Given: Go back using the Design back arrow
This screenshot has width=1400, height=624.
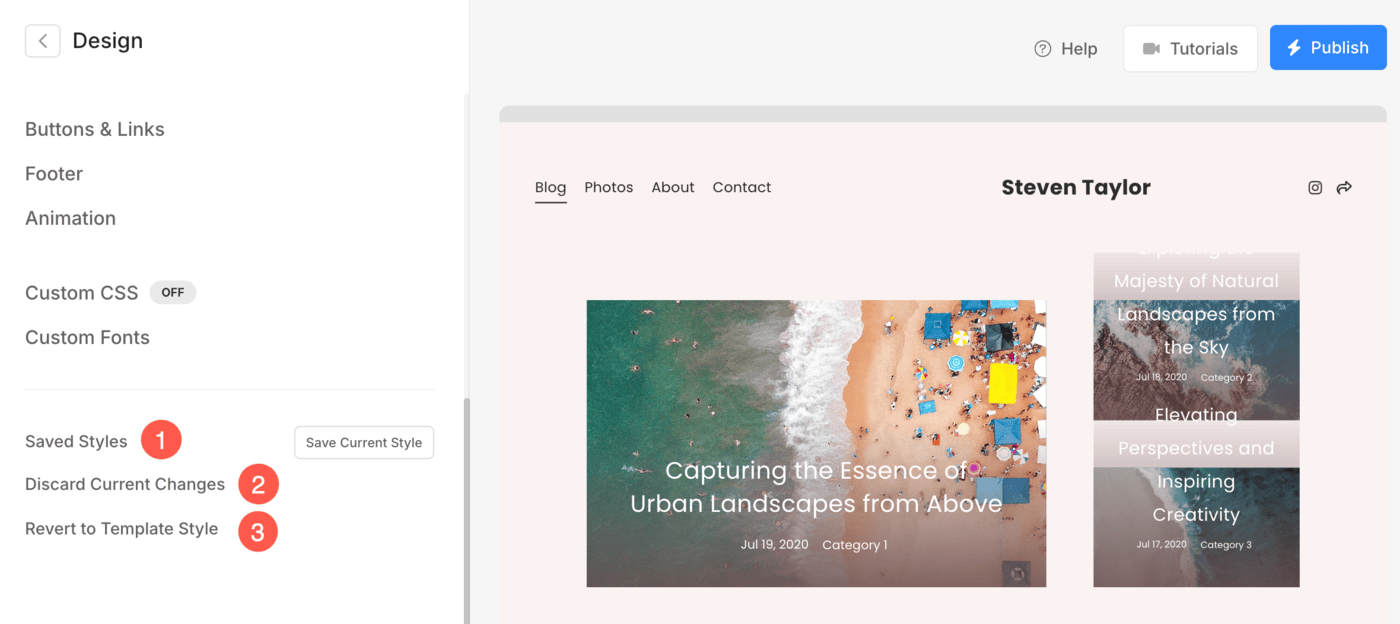Looking at the screenshot, I should click(42, 41).
